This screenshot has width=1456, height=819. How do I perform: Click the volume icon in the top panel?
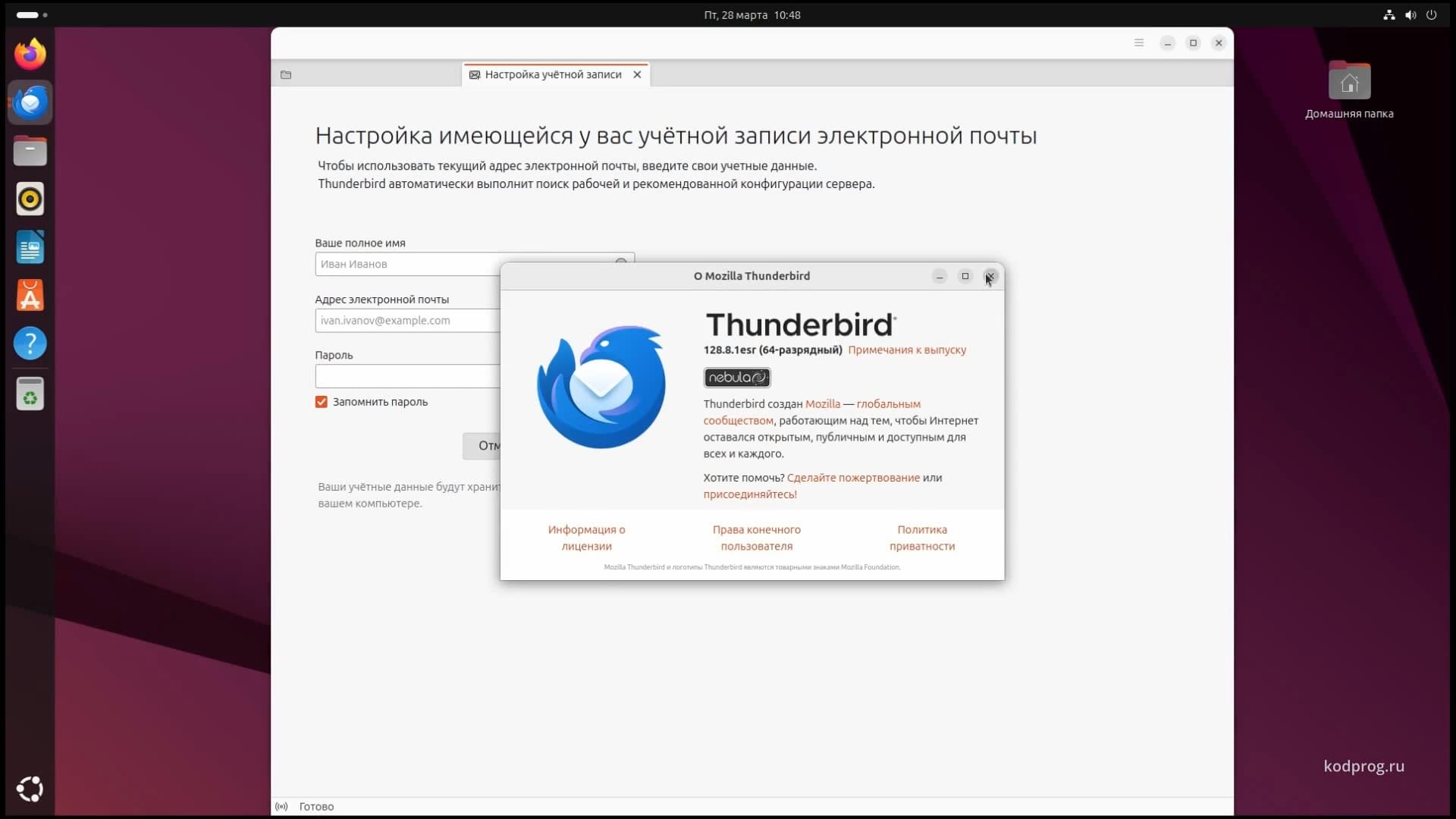click(1410, 14)
